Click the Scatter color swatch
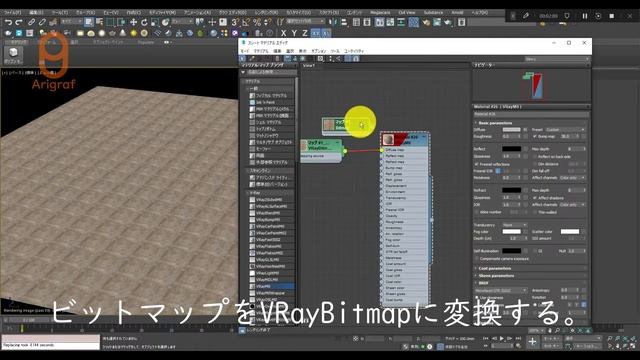 [570, 232]
